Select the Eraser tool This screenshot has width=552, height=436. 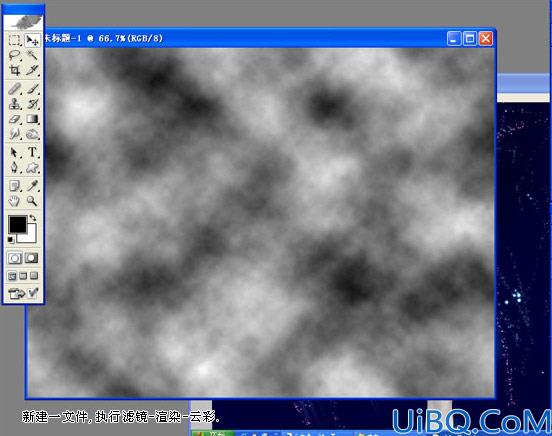pyautogui.click(x=14, y=119)
